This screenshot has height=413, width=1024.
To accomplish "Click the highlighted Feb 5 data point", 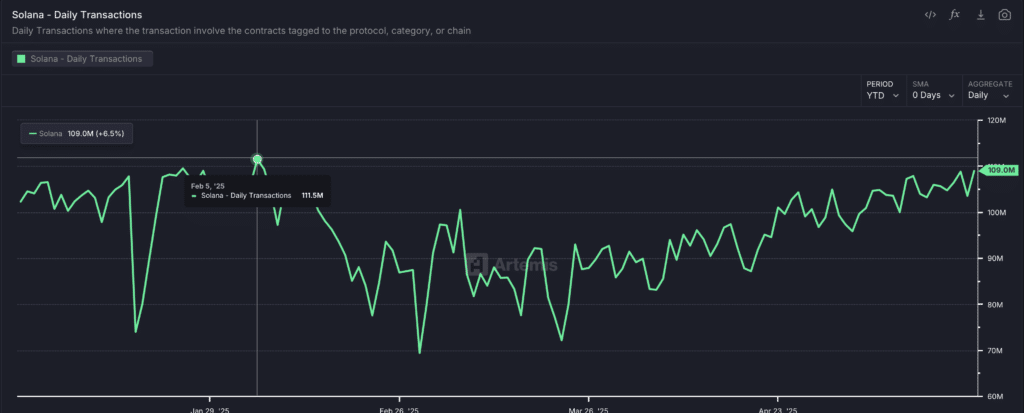I will [x=257, y=159].
